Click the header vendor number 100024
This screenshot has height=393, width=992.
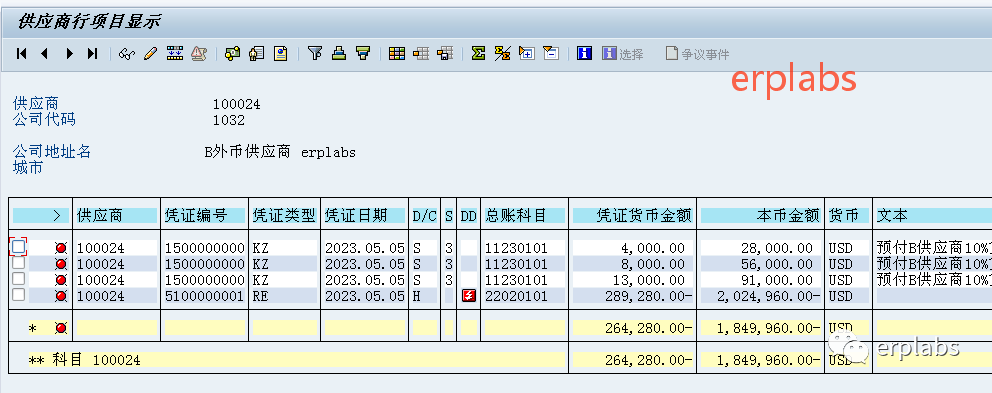(237, 104)
